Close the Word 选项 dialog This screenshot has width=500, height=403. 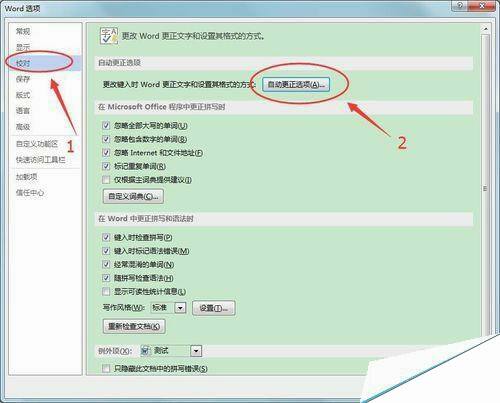(x=482, y=6)
